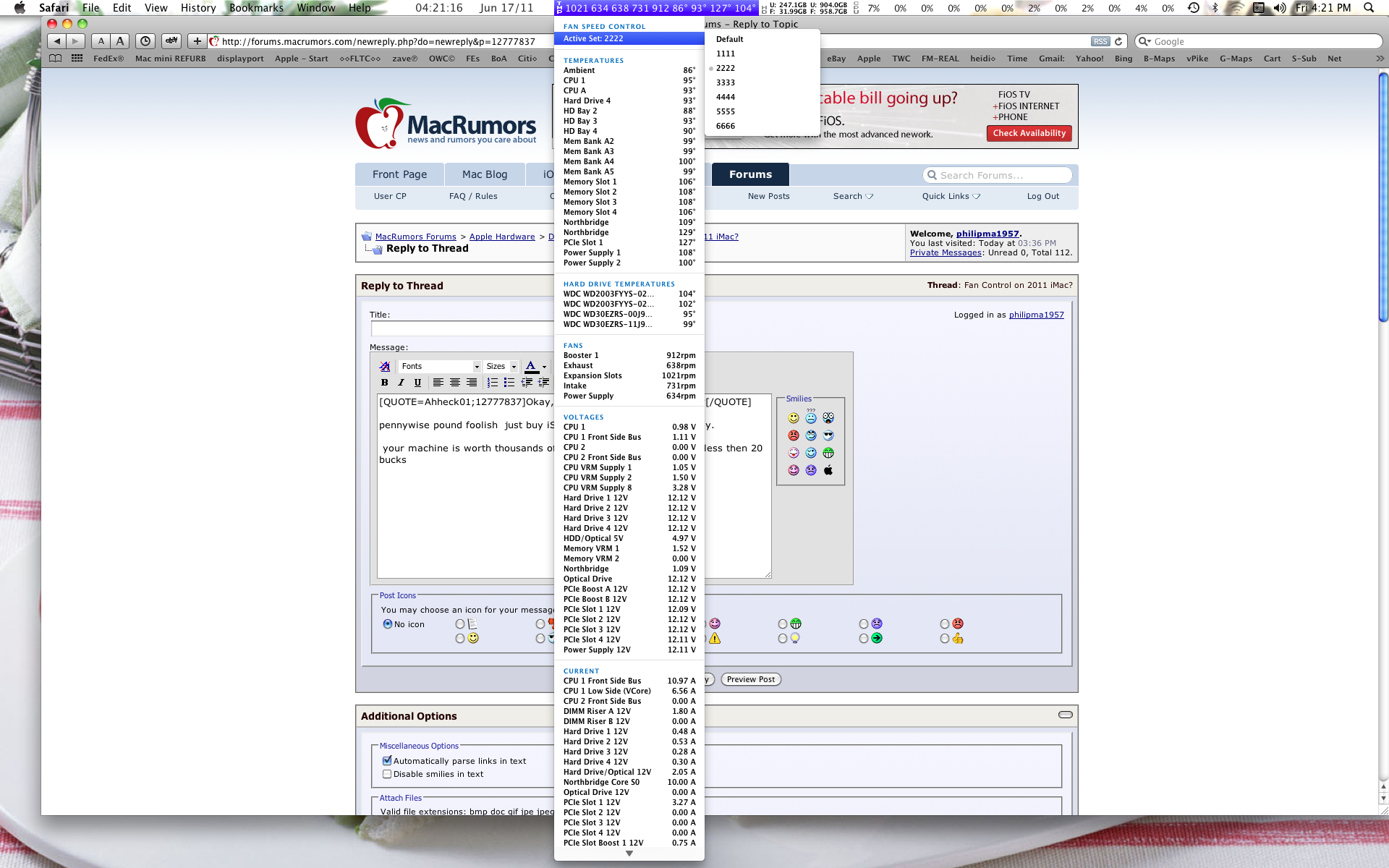1389x868 pixels.
Task: Insert the green big grin smiley
Action: tap(828, 453)
